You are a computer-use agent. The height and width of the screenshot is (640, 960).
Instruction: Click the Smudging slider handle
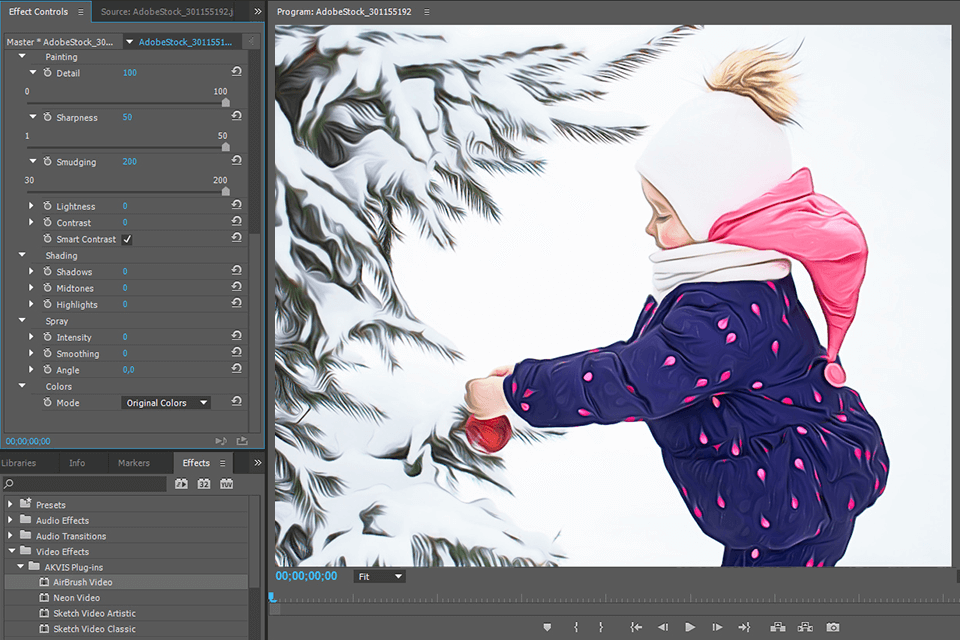coord(225,191)
